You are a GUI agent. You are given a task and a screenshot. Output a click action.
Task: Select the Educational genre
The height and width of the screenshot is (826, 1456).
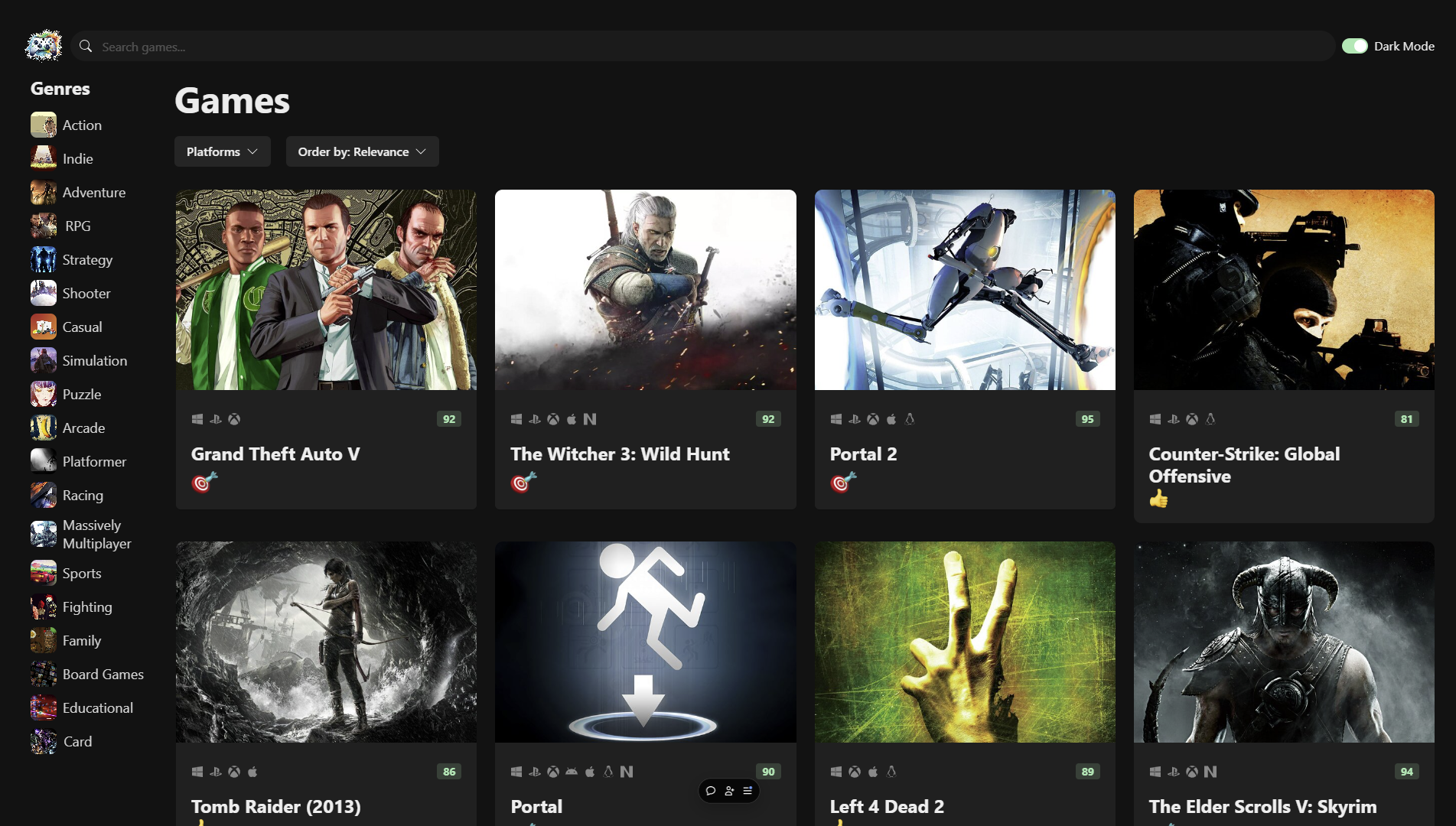[98, 707]
